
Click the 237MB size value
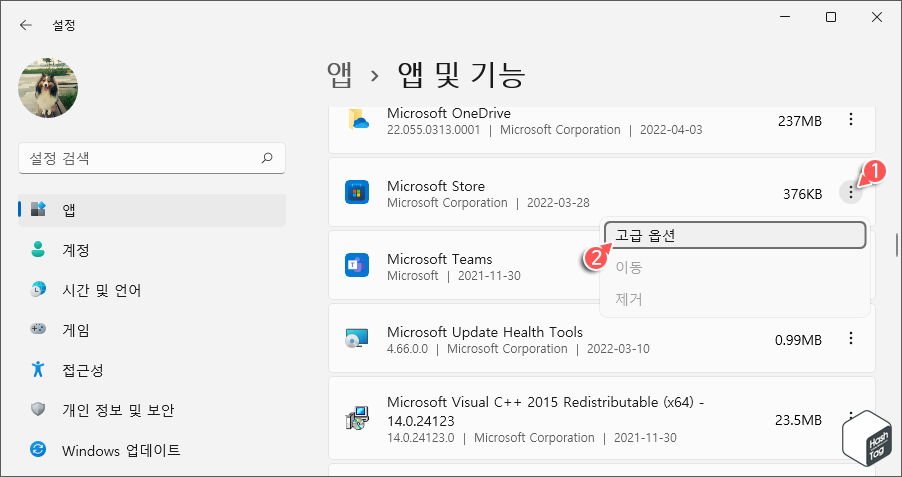tap(800, 121)
